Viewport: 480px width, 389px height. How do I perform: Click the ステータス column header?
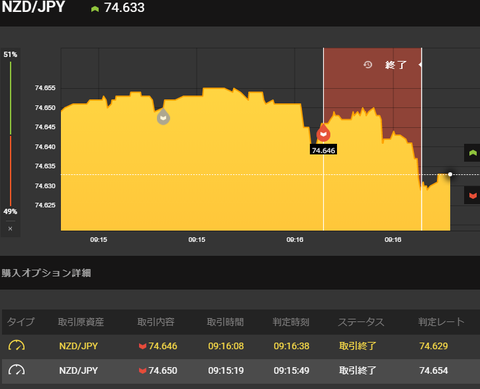(361, 322)
